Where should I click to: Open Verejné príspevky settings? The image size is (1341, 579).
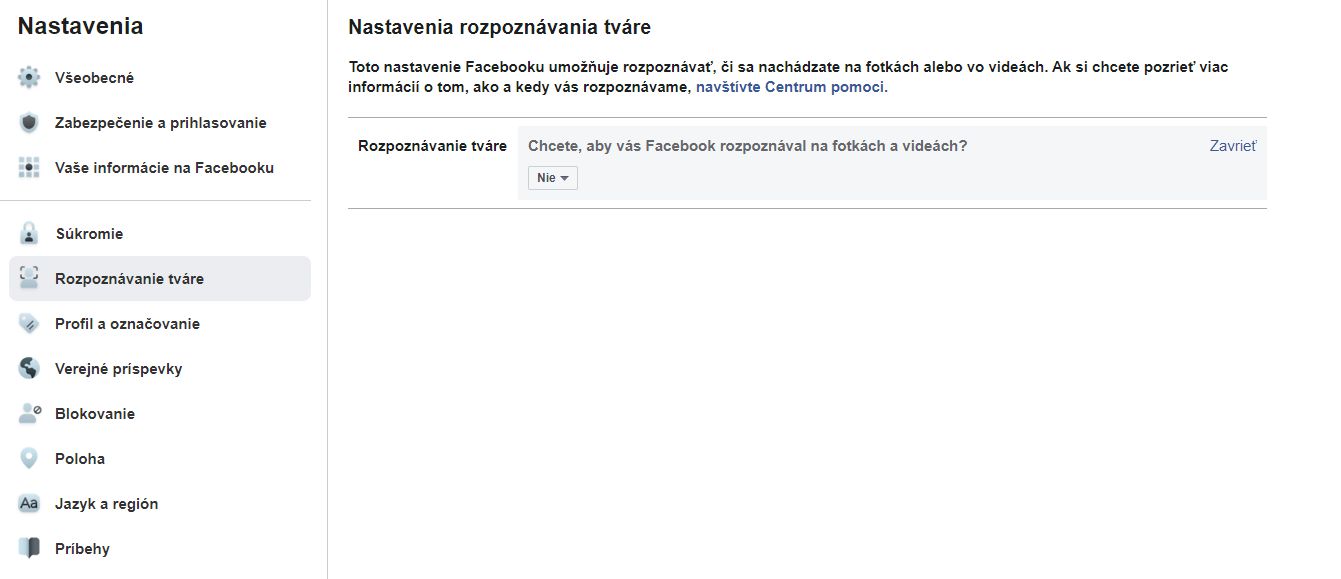click(160, 369)
